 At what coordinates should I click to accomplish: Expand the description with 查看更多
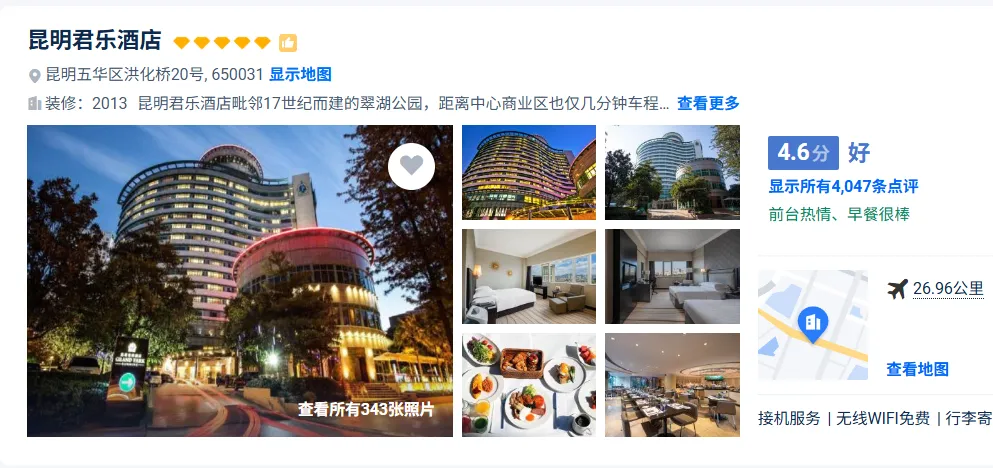(708, 103)
